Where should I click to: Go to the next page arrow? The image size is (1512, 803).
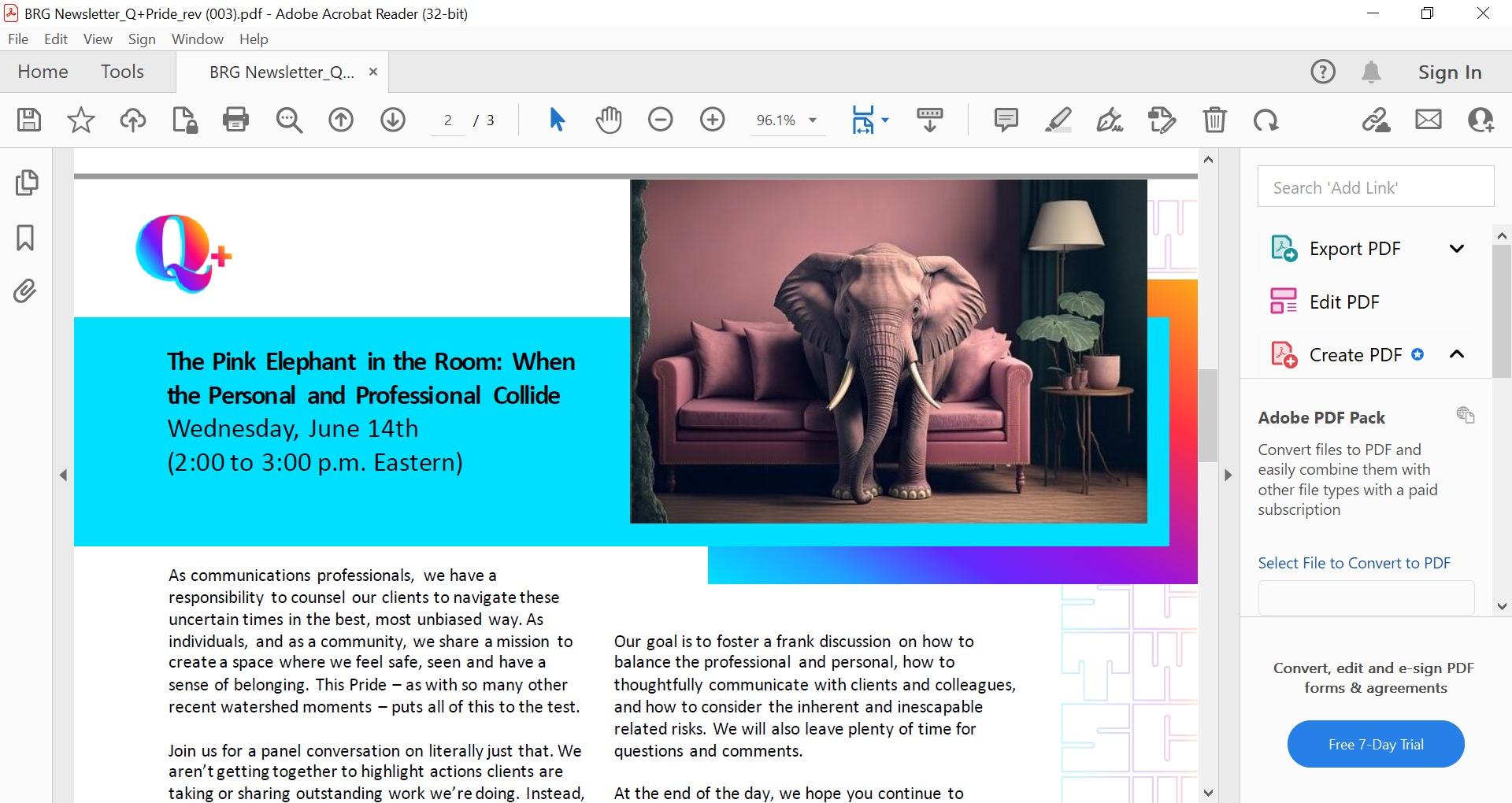click(393, 120)
